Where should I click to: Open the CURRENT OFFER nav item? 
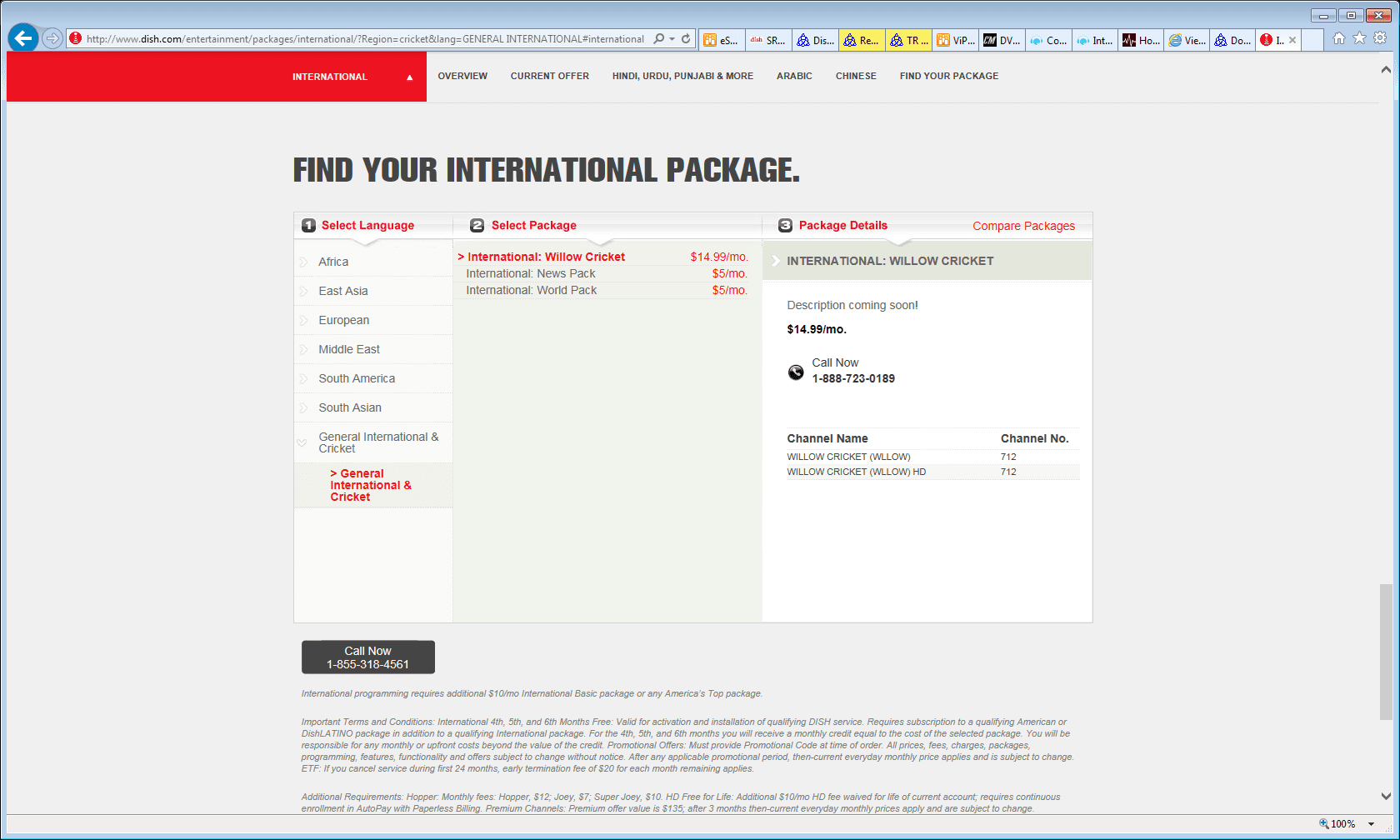pyautogui.click(x=550, y=76)
